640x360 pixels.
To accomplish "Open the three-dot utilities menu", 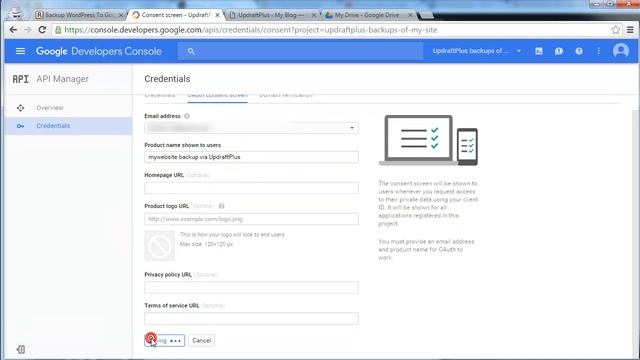I will 598,51.
